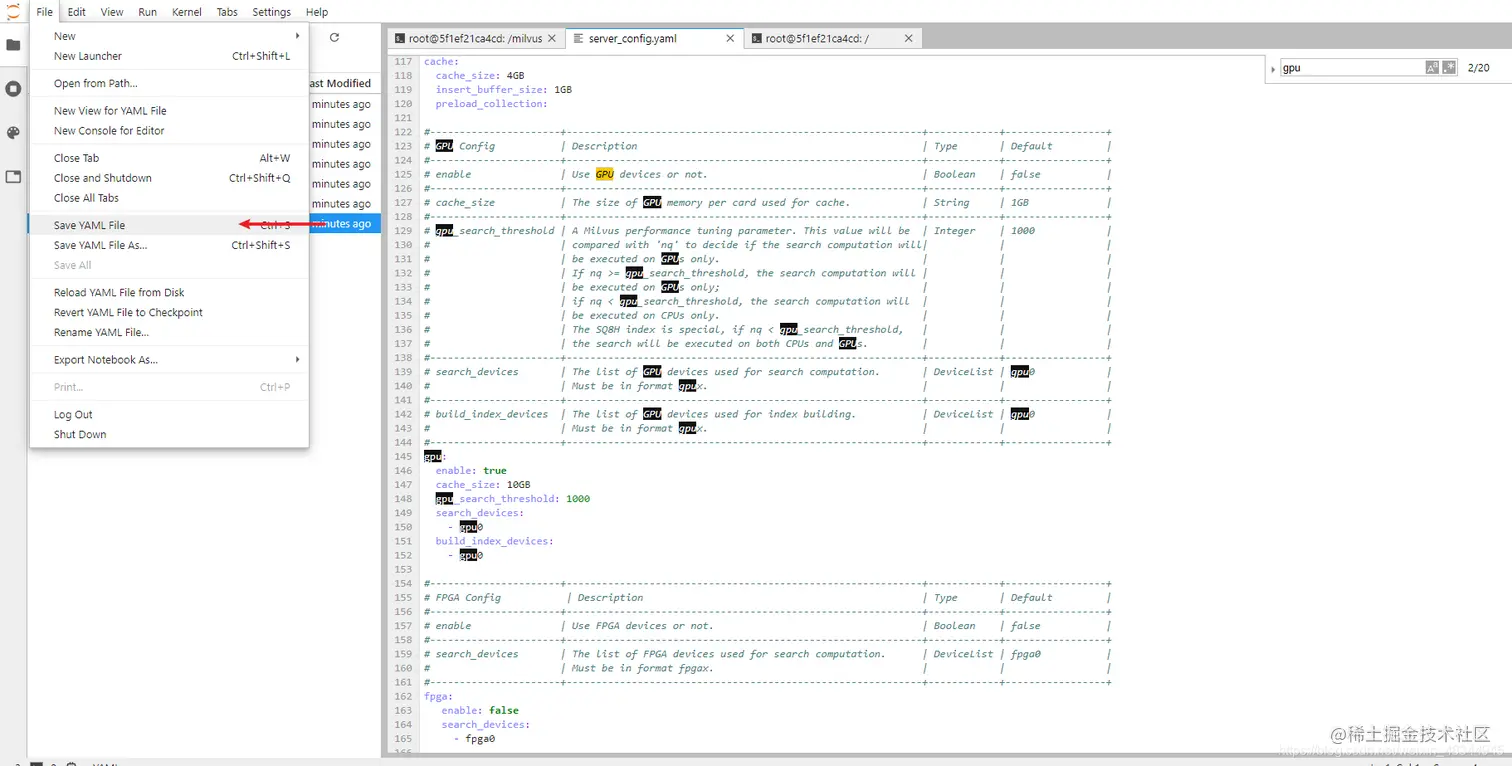1512x766 pixels.
Task: Click terminal icon on the /milvus tab
Action: click(398, 39)
